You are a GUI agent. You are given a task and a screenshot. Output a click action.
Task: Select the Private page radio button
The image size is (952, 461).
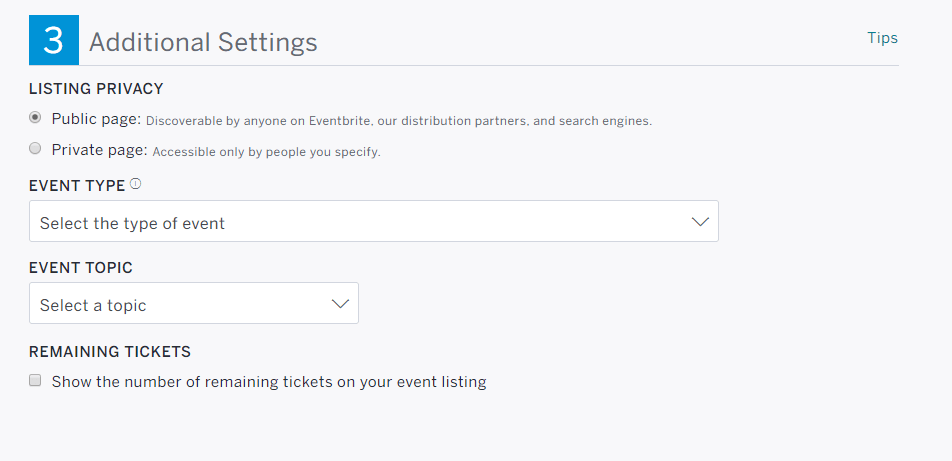coord(35,149)
